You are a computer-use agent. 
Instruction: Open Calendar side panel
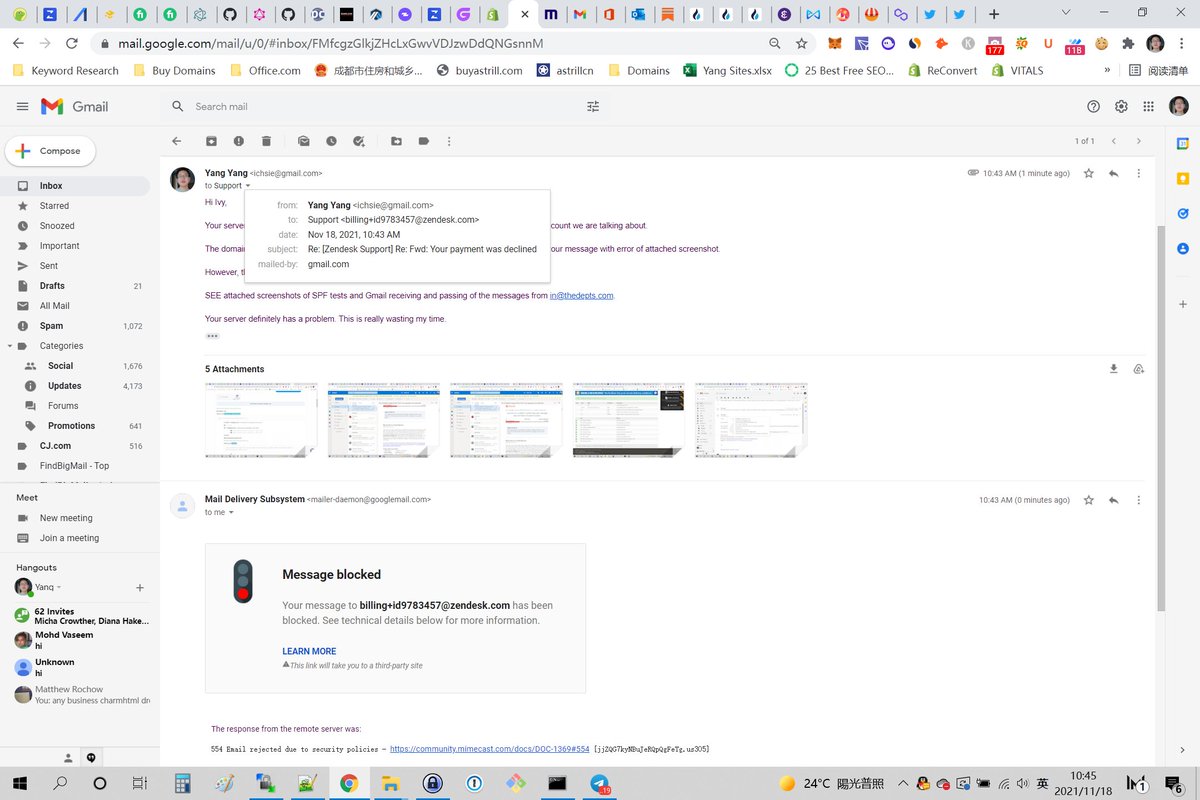(x=1183, y=144)
